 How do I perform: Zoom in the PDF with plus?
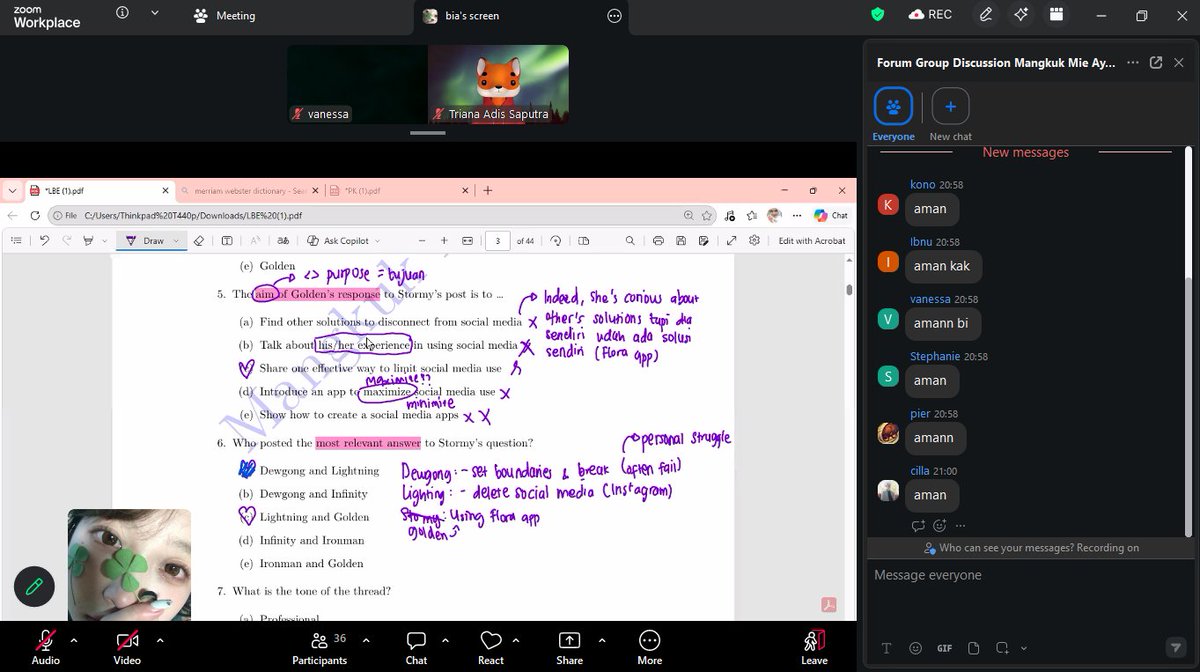point(443,240)
